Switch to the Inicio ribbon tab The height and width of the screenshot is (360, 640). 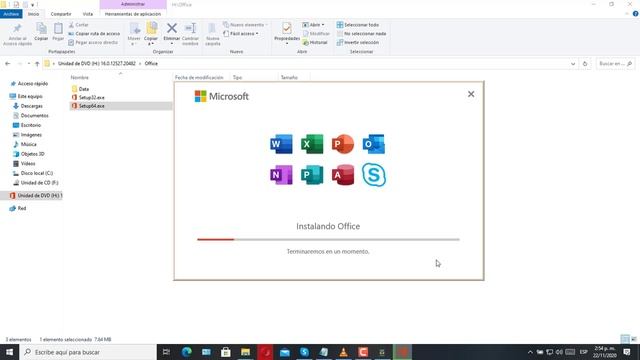[33, 14]
